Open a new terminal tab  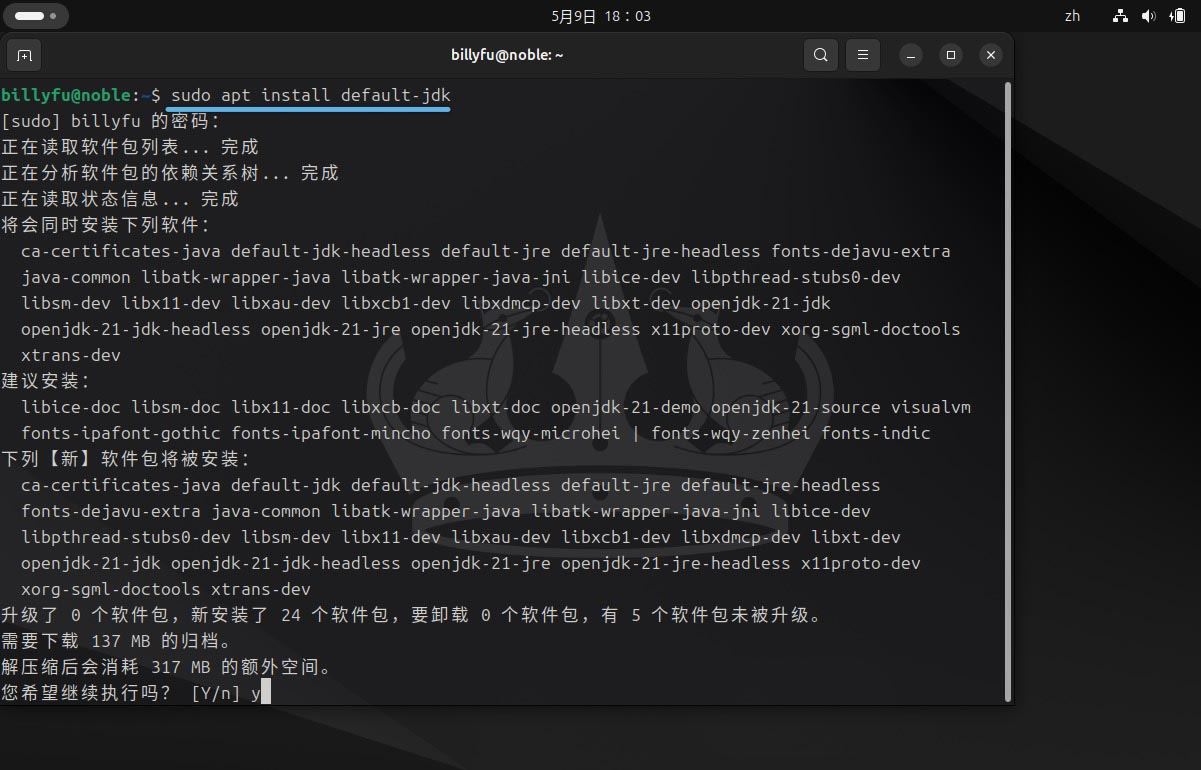(24, 55)
